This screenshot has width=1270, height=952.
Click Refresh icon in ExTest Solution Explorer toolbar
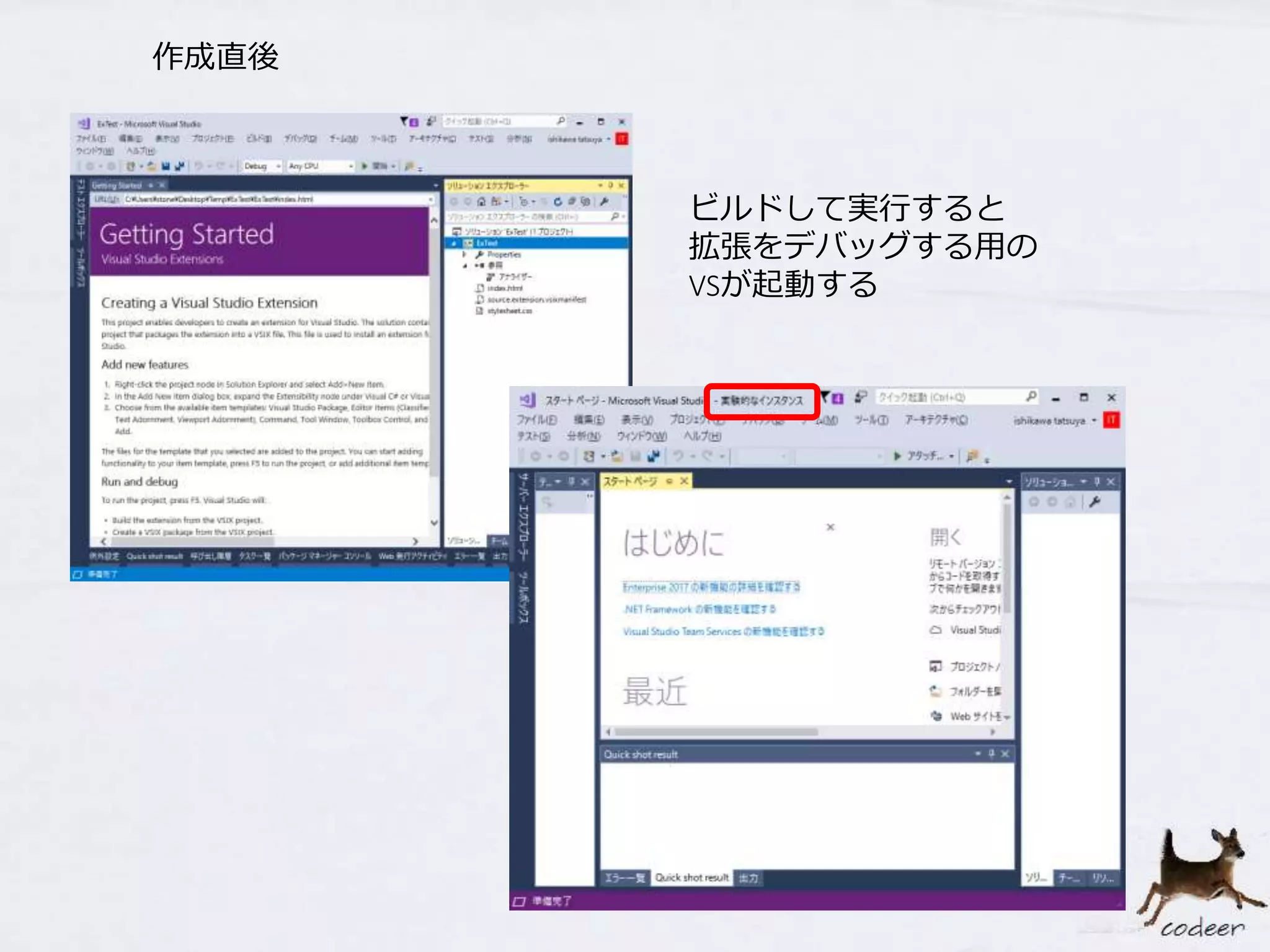point(557,201)
